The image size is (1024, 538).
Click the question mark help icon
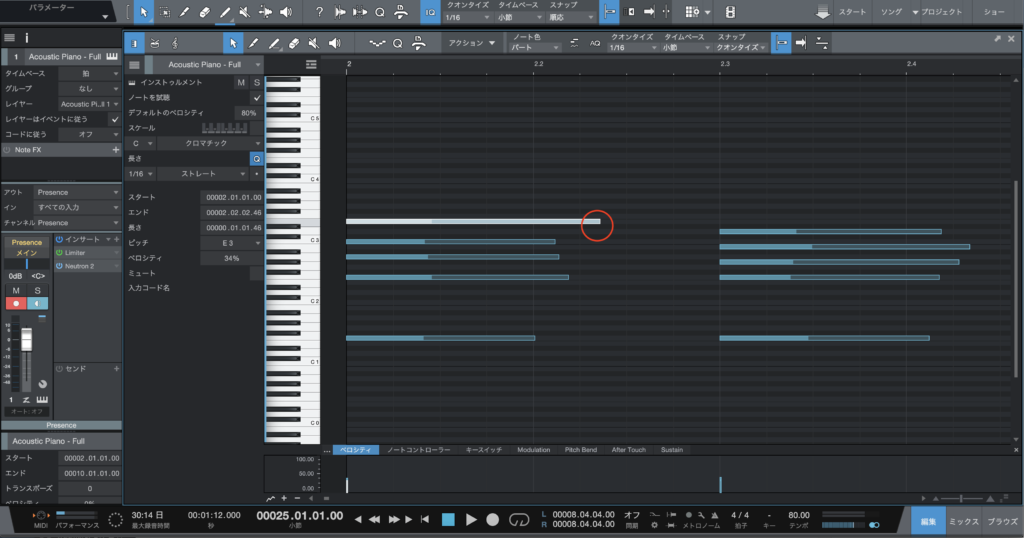click(x=319, y=13)
